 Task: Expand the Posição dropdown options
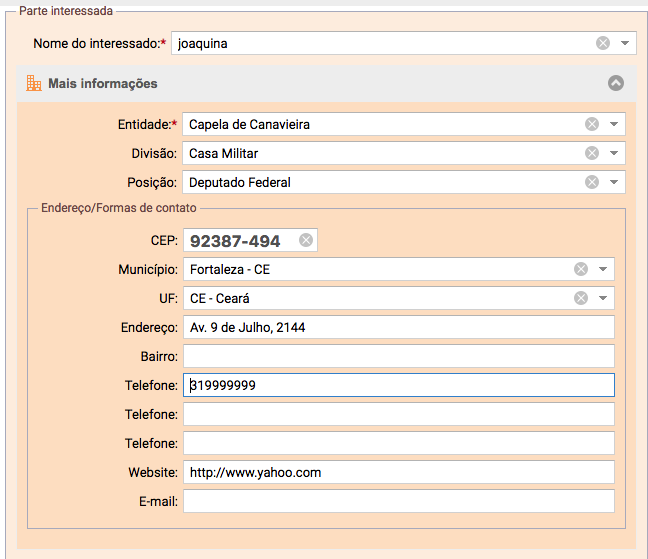tap(614, 182)
